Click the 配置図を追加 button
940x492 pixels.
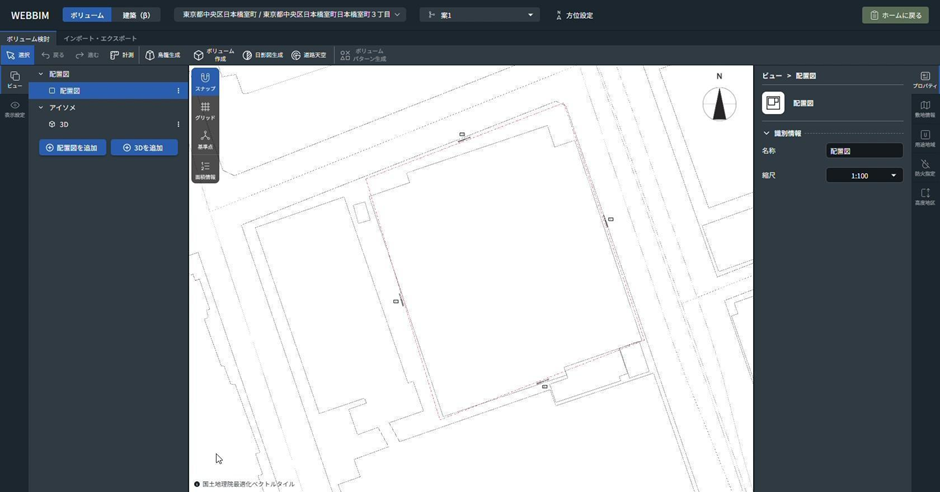tap(72, 147)
